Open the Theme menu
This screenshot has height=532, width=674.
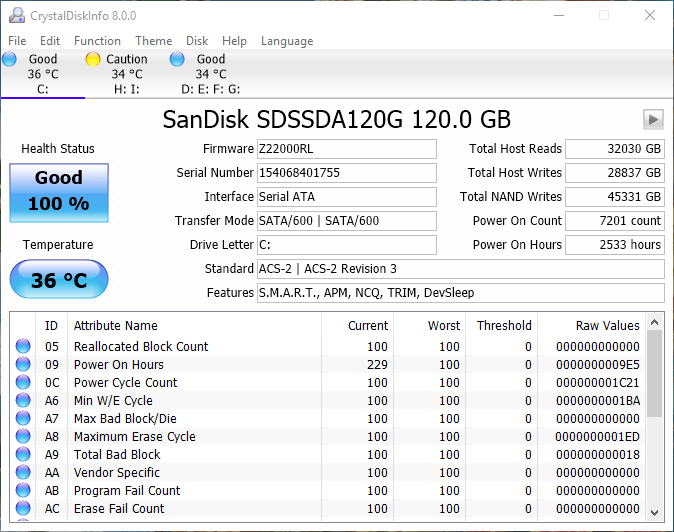(x=153, y=41)
